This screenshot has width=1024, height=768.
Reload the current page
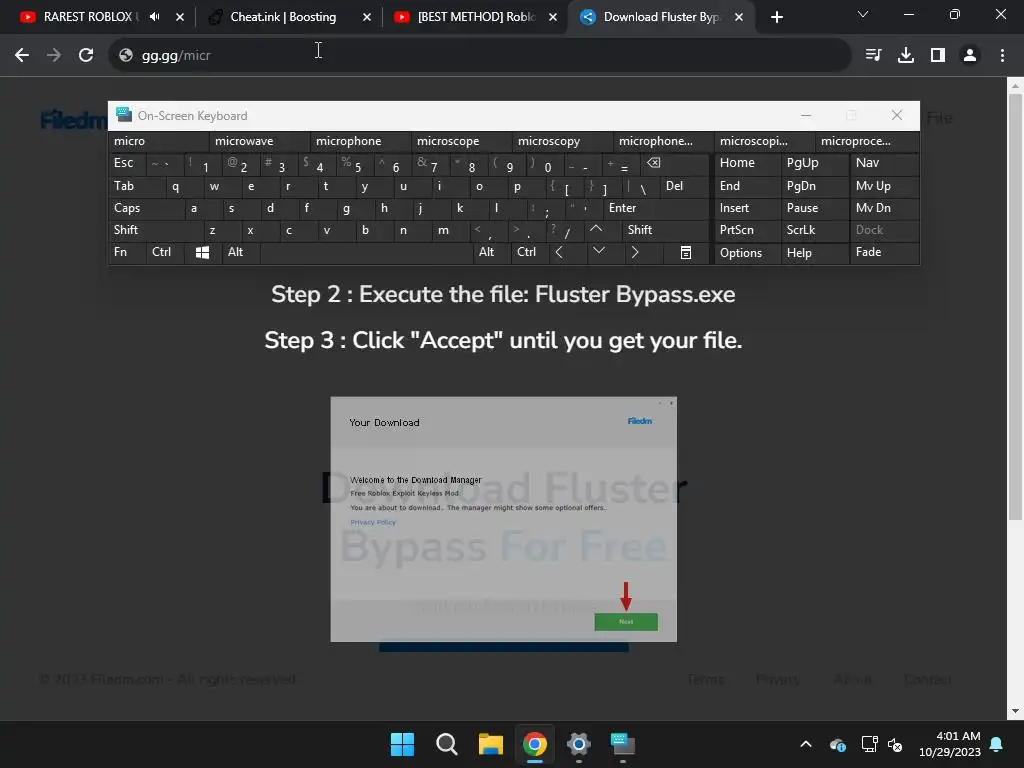pos(86,56)
